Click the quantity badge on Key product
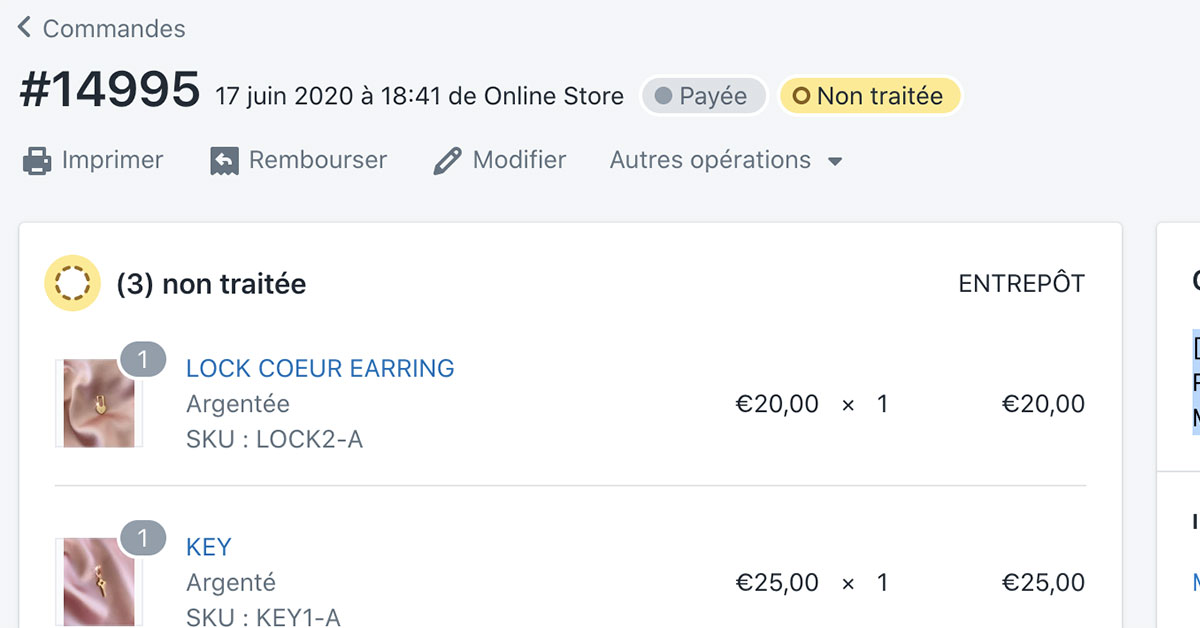The height and width of the screenshot is (628, 1200). coord(142,539)
